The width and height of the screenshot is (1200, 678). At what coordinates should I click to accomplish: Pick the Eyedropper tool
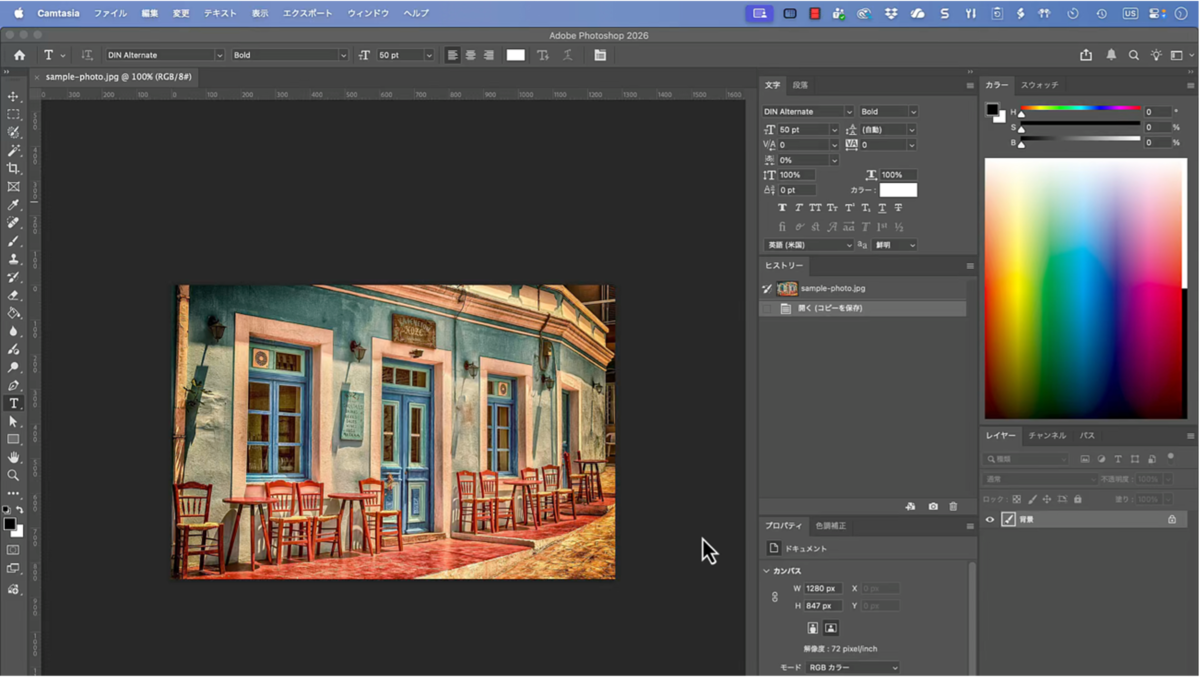[13, 204]
